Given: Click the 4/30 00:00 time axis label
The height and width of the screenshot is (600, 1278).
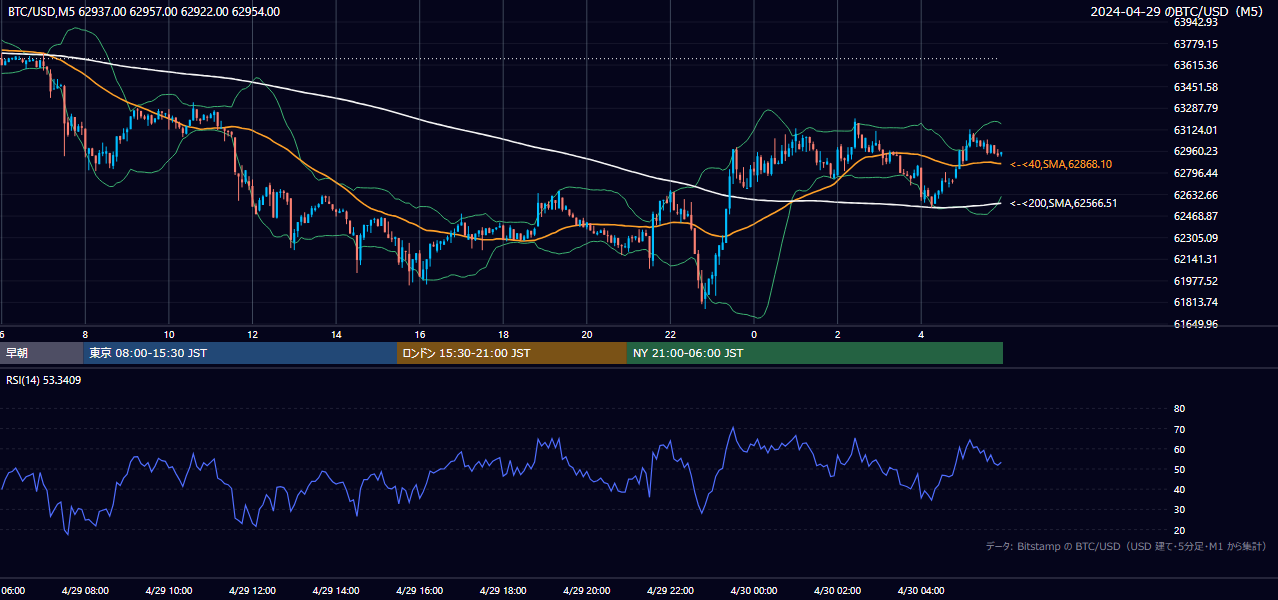Looking at the screenshot, I should point(754,591).
